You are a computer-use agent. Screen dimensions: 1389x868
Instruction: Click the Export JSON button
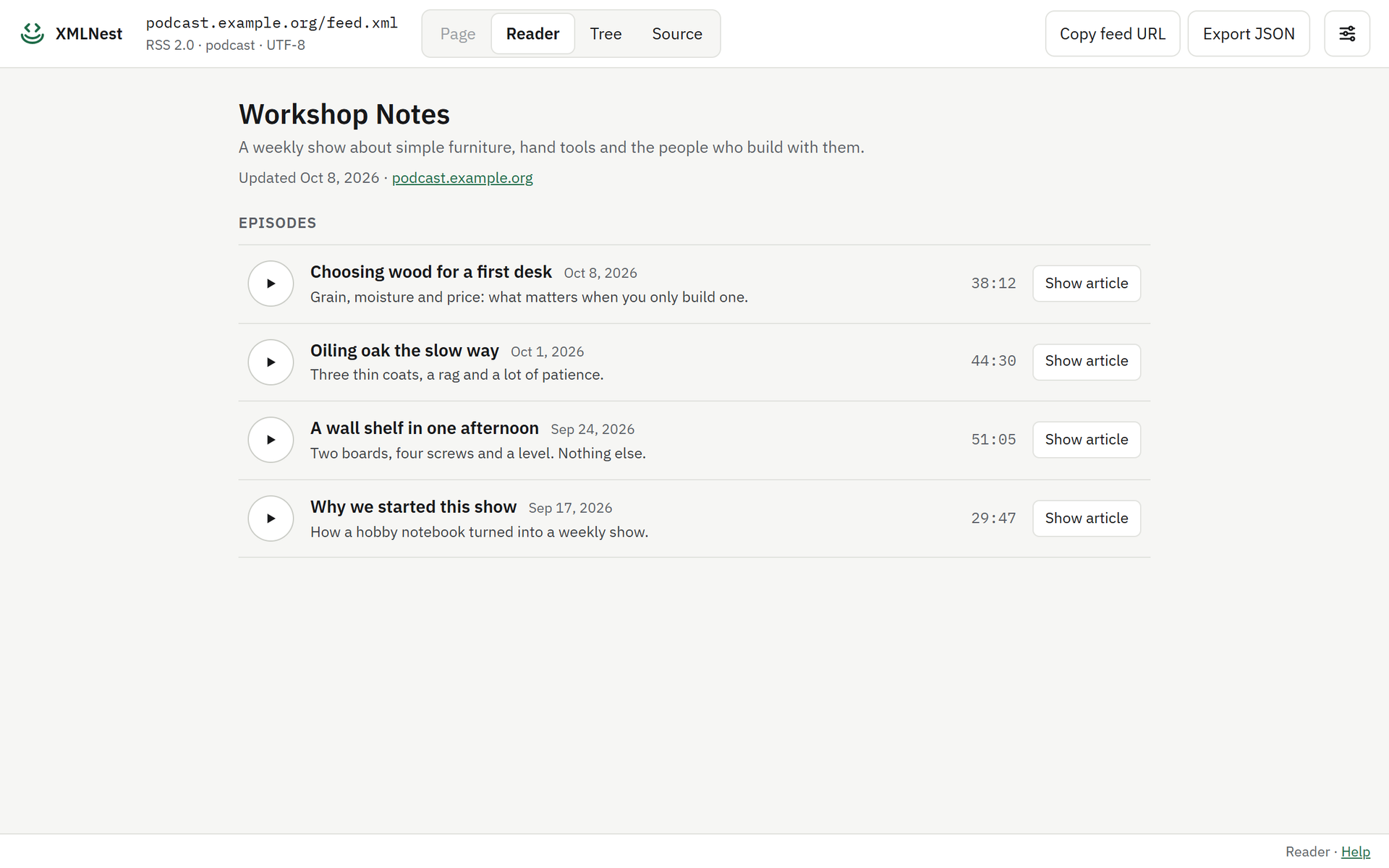1249,34
